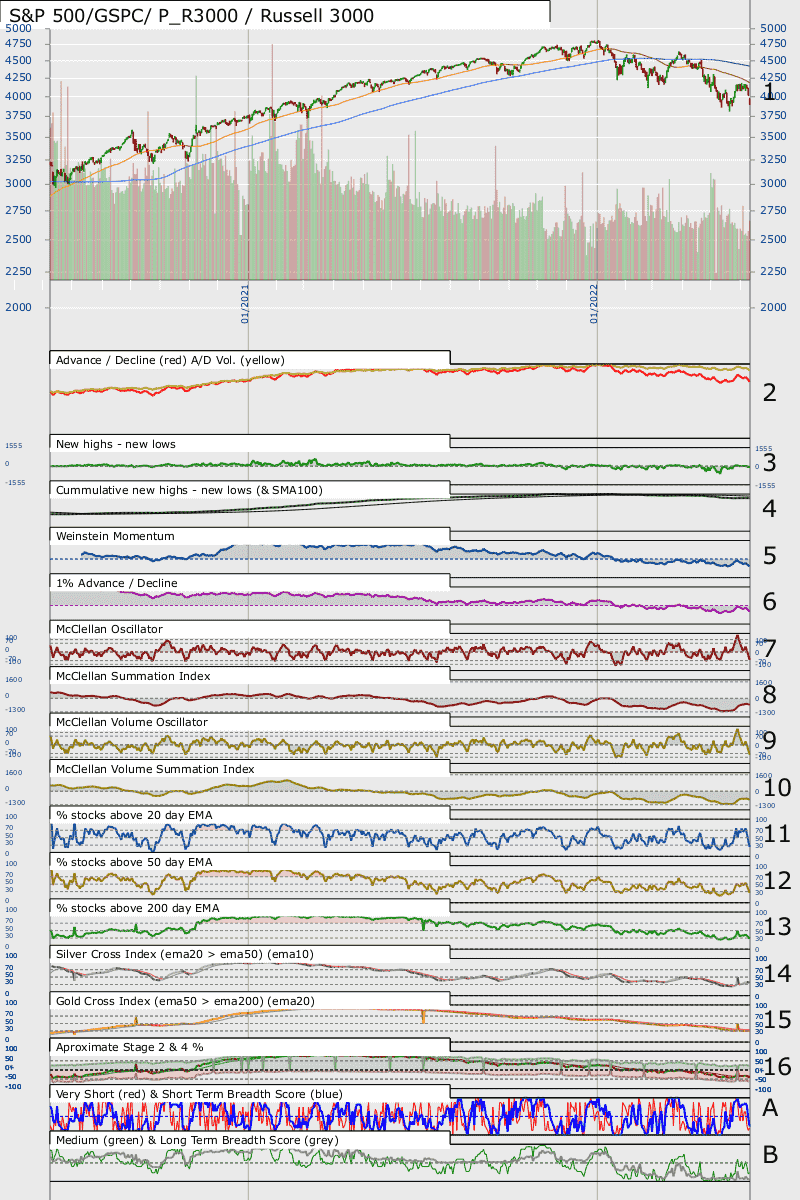Select the '% stocks above 50 day EMA' label
800x1200 pixels.
click(132, 862)
